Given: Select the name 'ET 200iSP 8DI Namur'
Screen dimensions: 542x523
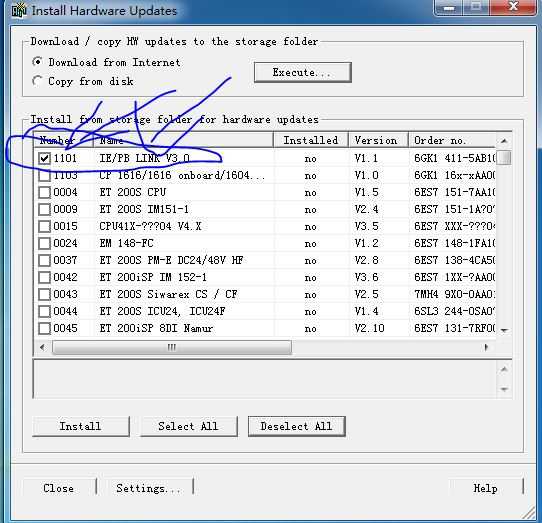Looking at the screenshot, I should [x=156, y=328].
